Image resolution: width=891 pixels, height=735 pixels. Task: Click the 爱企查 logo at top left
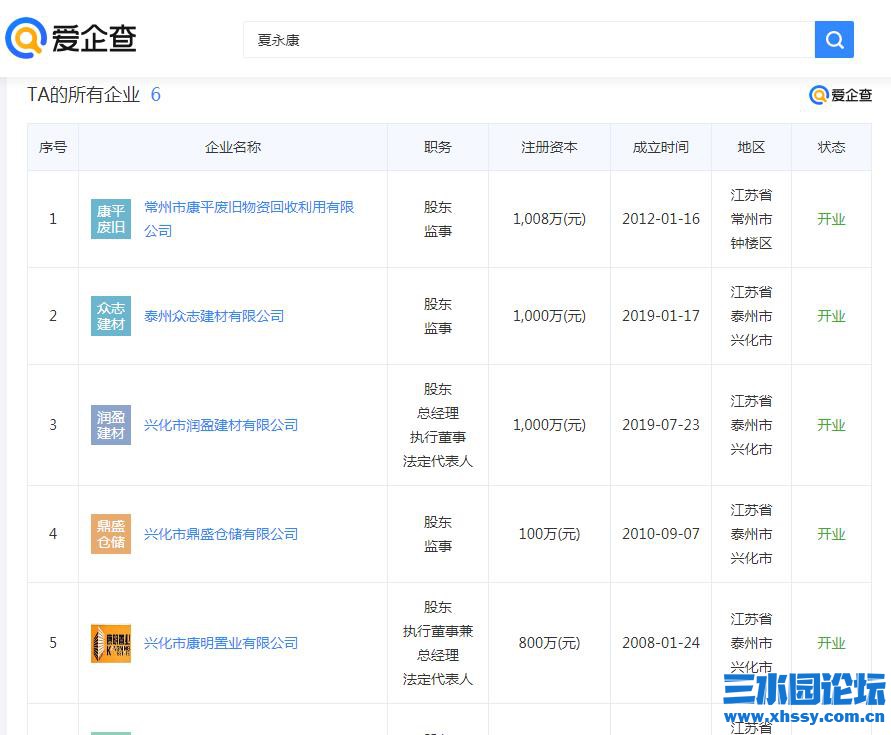pyautogui.click(x=71, y=39)
